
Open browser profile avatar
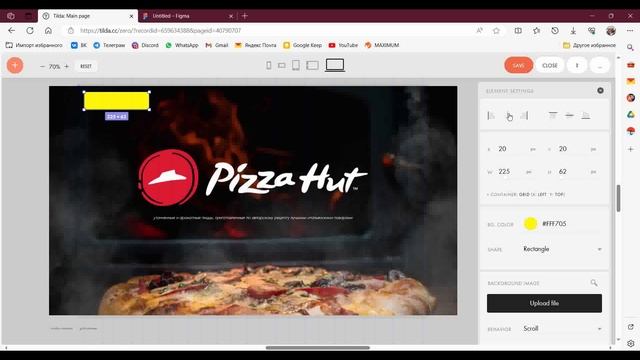click(x=611, y=31)
